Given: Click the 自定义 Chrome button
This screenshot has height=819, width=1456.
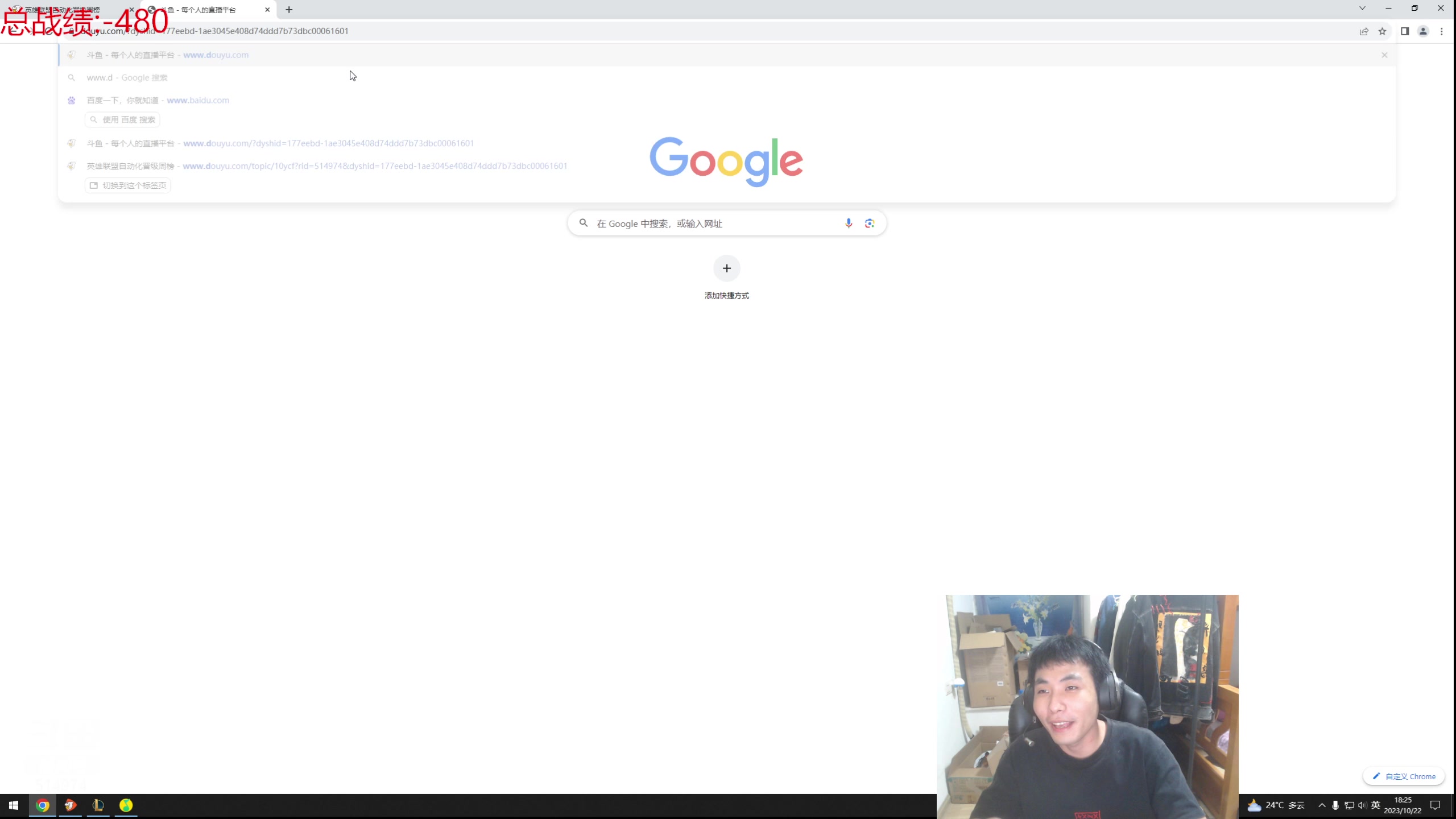Looking at the screenshot, I should coord(1404,776).
